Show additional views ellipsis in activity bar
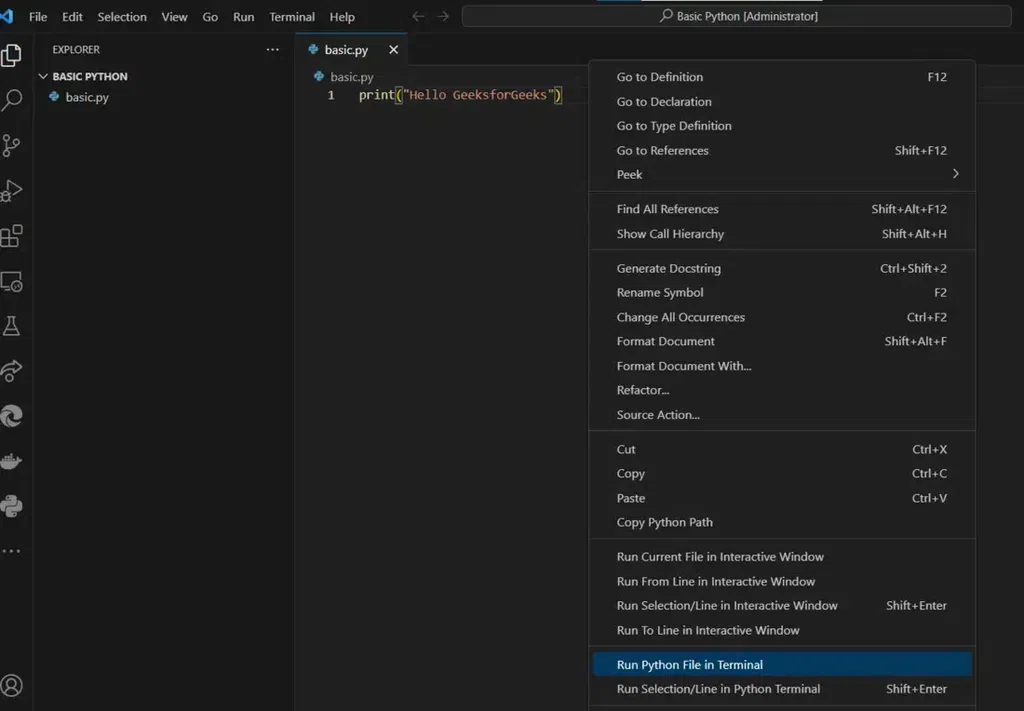The height and width of the screenshot is (711, 1024). [12, 551]
